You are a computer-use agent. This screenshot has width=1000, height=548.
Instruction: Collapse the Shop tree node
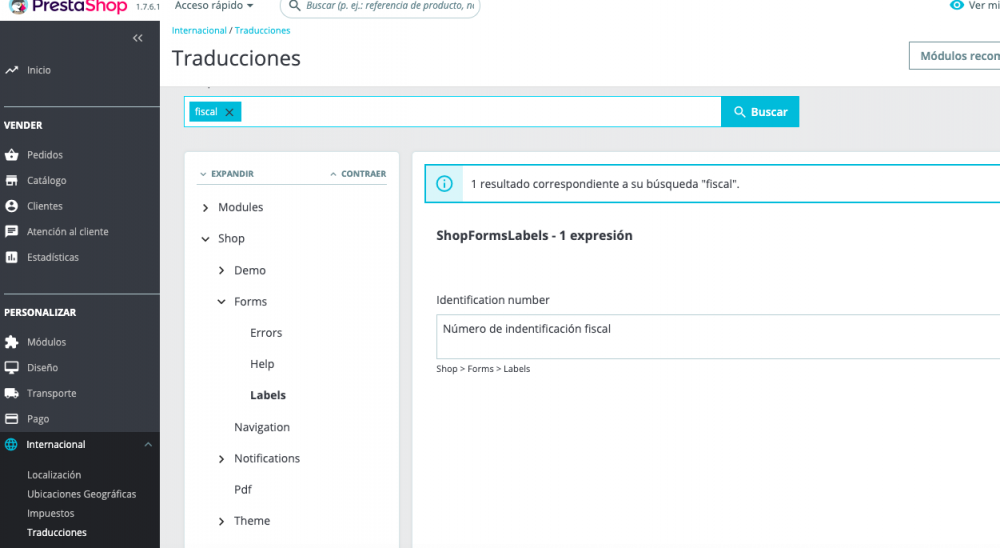205,239
